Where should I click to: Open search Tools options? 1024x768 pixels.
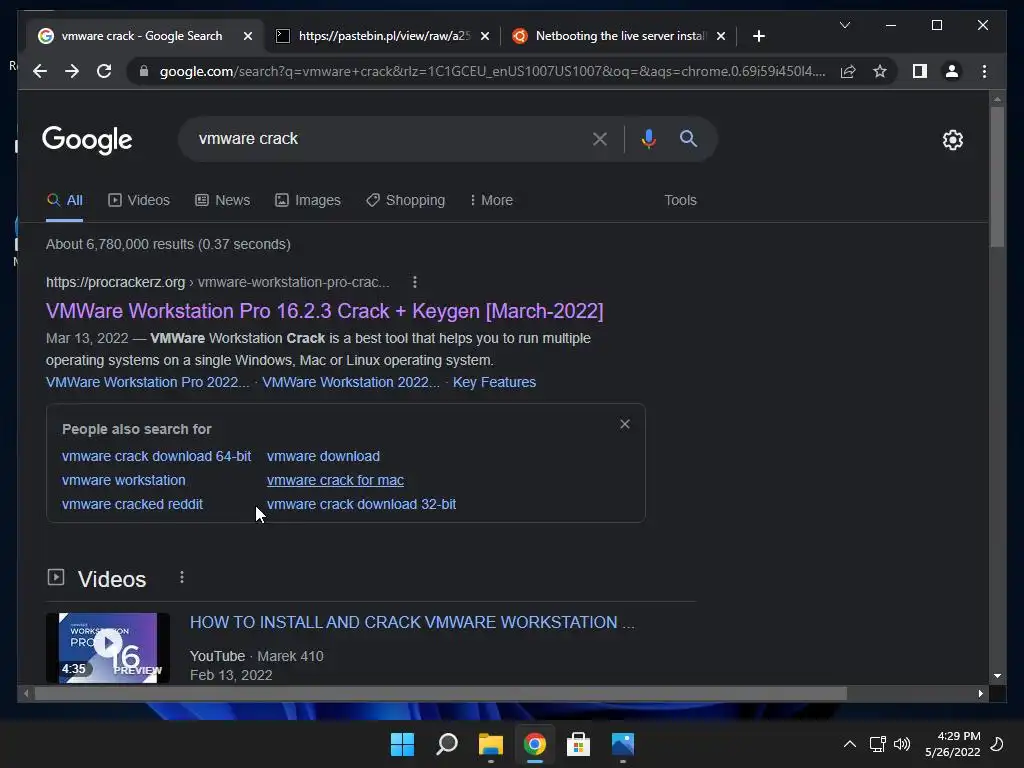[x=680, y=200]
